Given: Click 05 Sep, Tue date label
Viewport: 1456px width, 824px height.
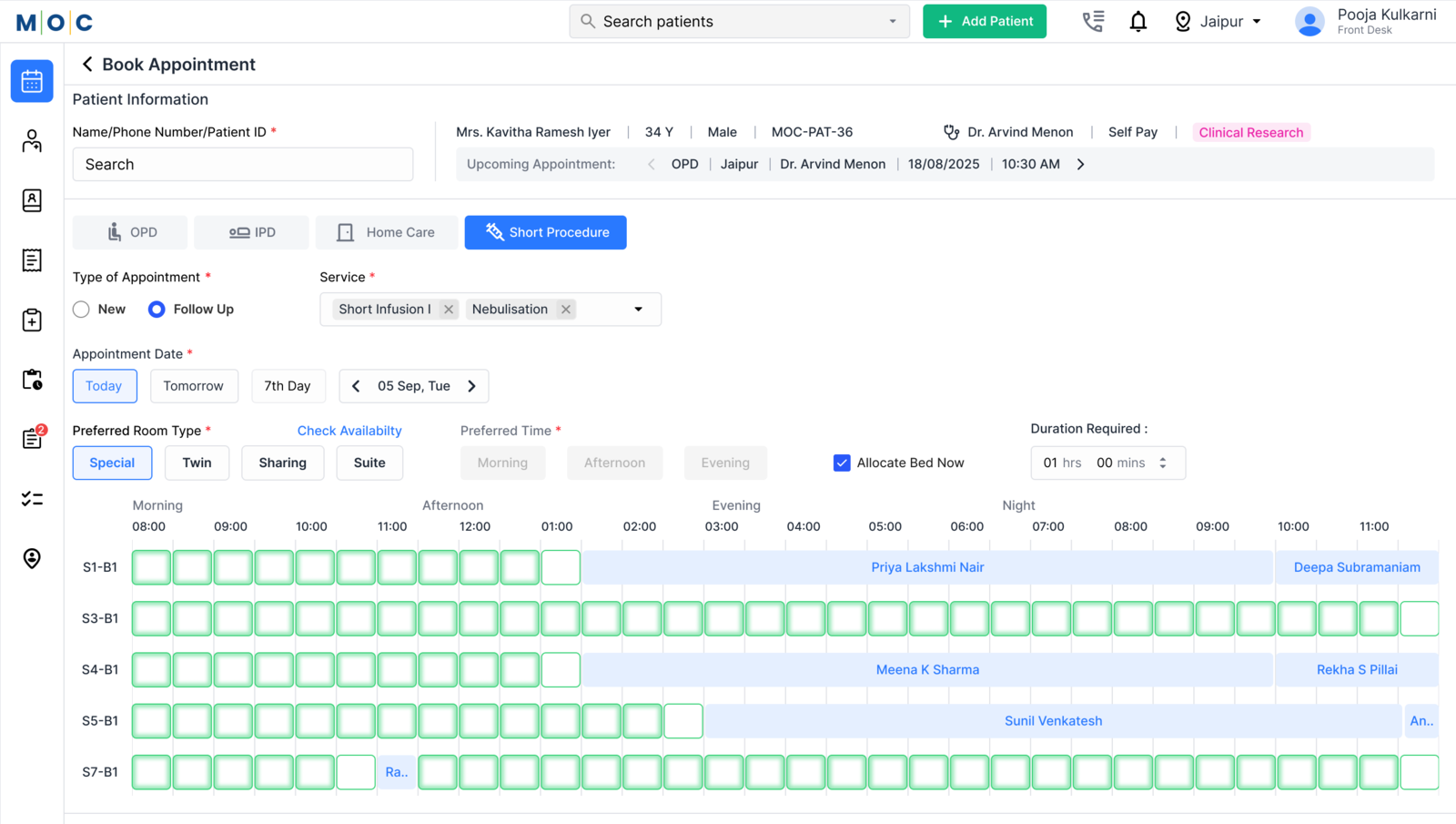Looking at the screenshot, I should [414, 386].
